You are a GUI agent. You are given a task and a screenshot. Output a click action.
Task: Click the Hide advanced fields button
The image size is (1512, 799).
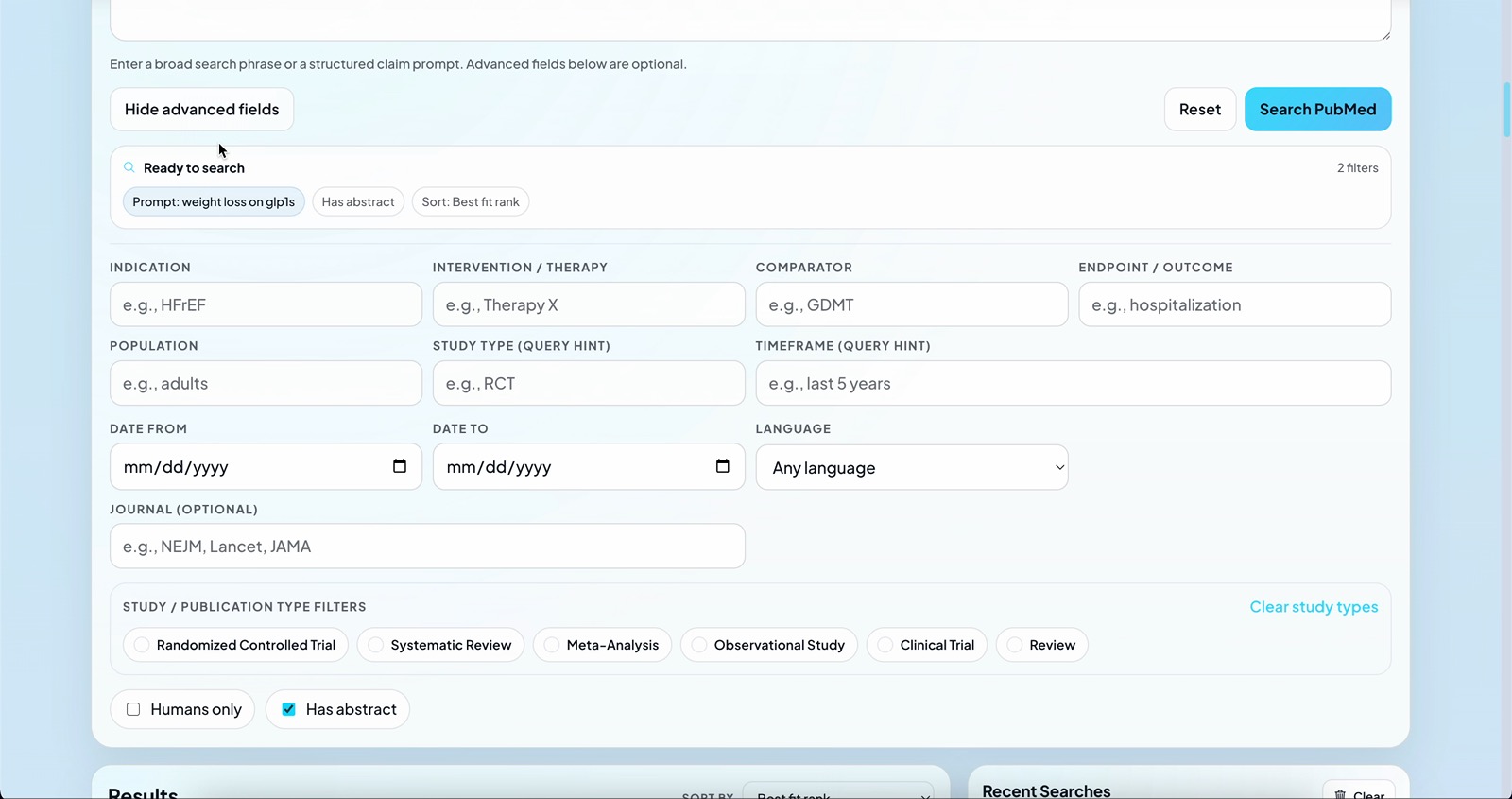coord(201,110)
